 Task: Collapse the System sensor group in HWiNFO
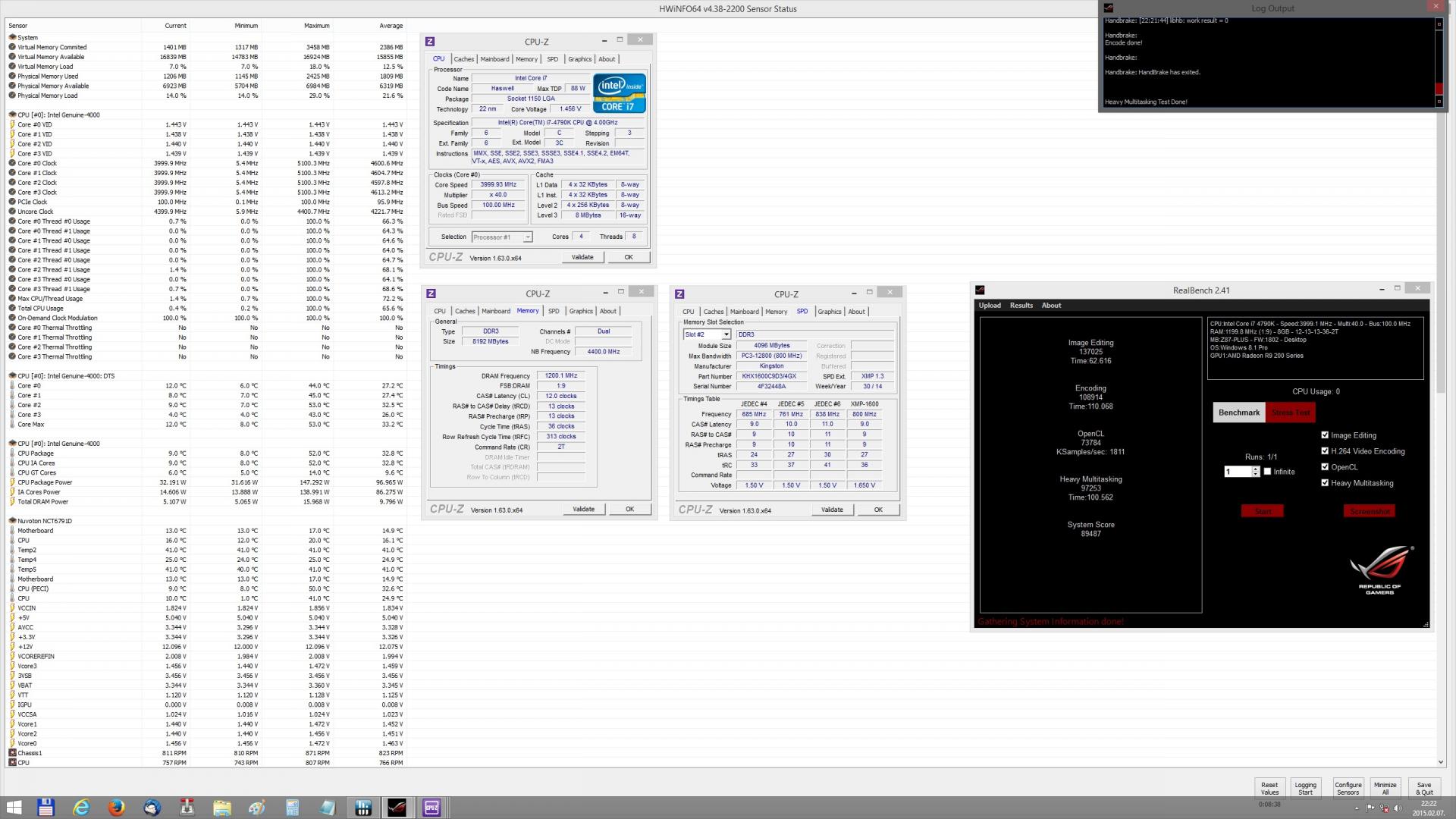tap(12, 37)
